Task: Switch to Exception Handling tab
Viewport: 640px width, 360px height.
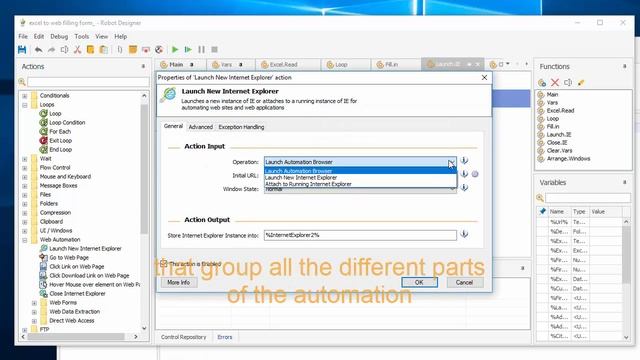Action: [241, 127]
